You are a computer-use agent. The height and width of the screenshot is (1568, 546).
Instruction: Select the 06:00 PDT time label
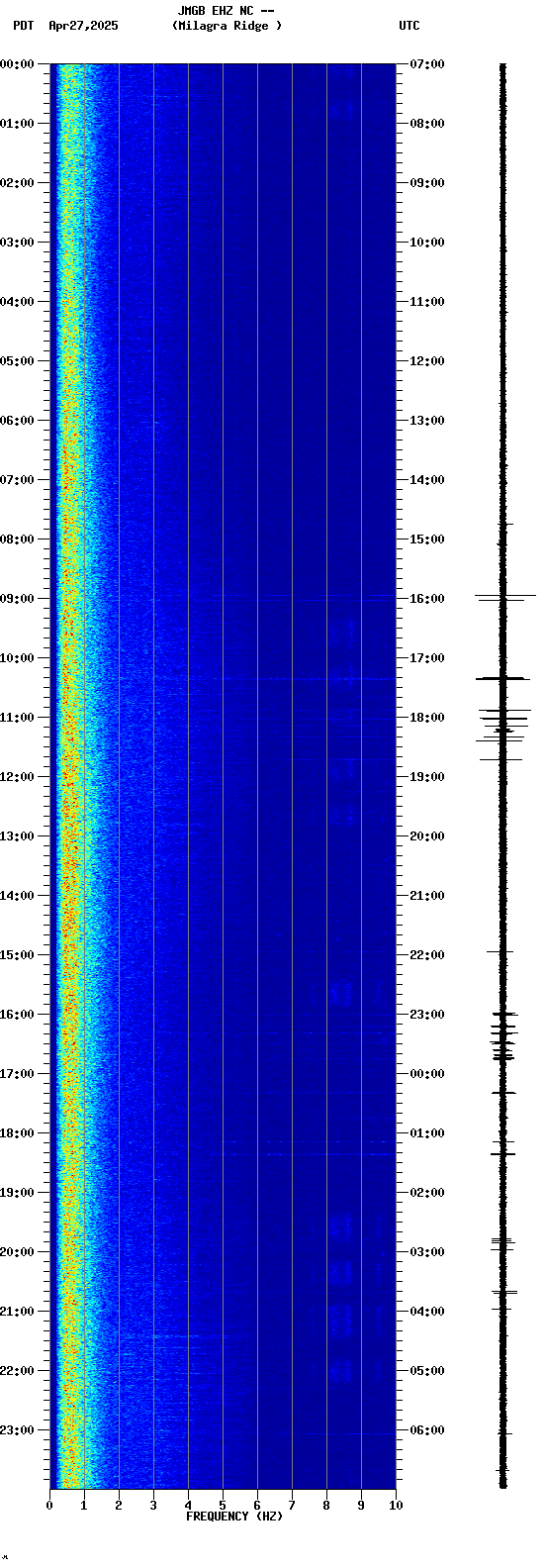[x=17, y=421]
